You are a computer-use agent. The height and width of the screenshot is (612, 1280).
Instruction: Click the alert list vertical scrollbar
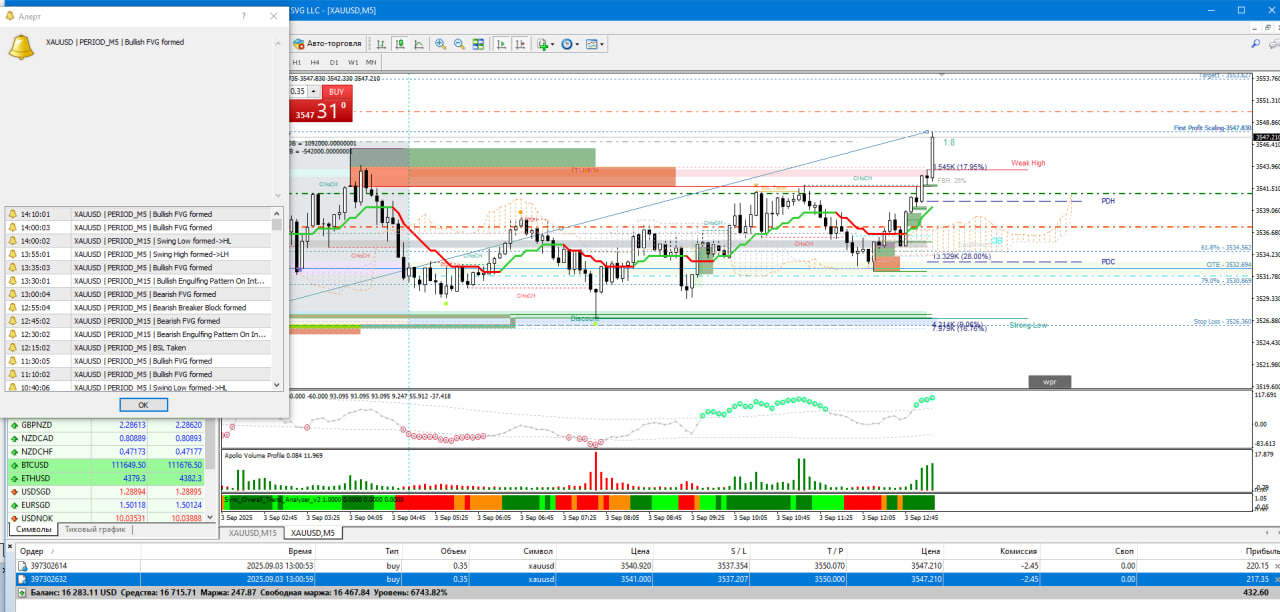tap(277, 299)
